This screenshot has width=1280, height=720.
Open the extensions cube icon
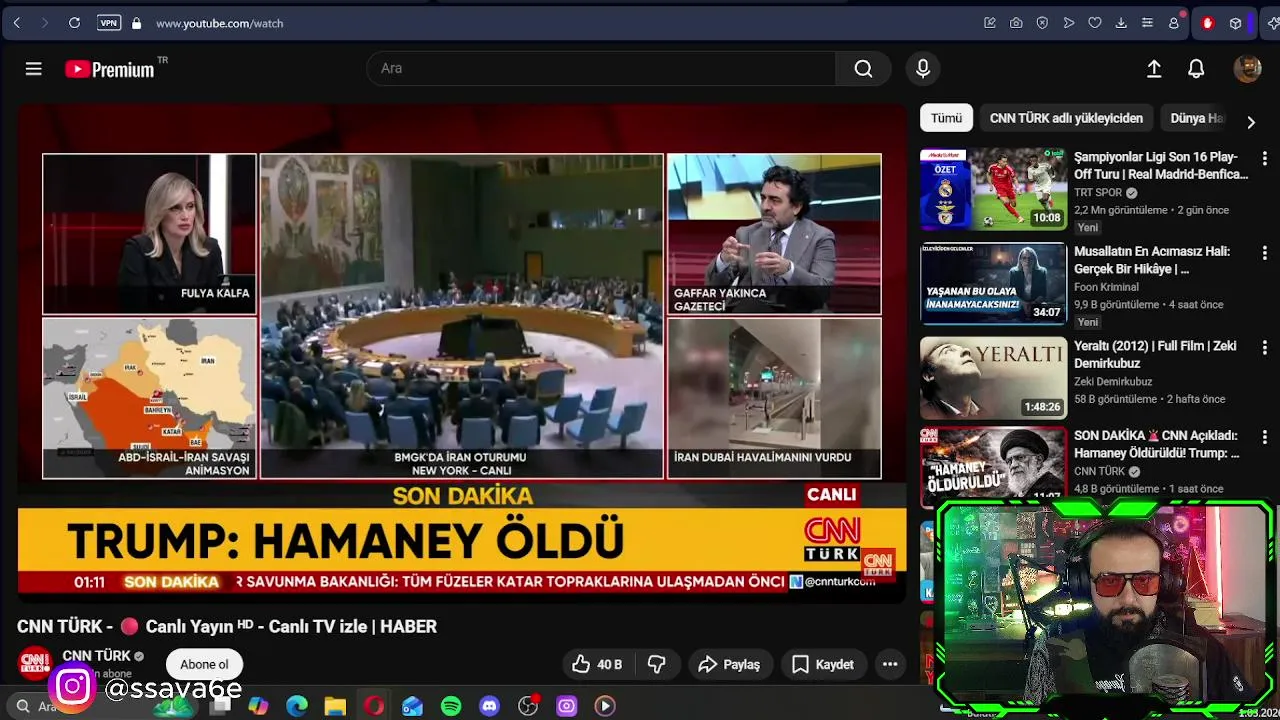pos(1236,23)
